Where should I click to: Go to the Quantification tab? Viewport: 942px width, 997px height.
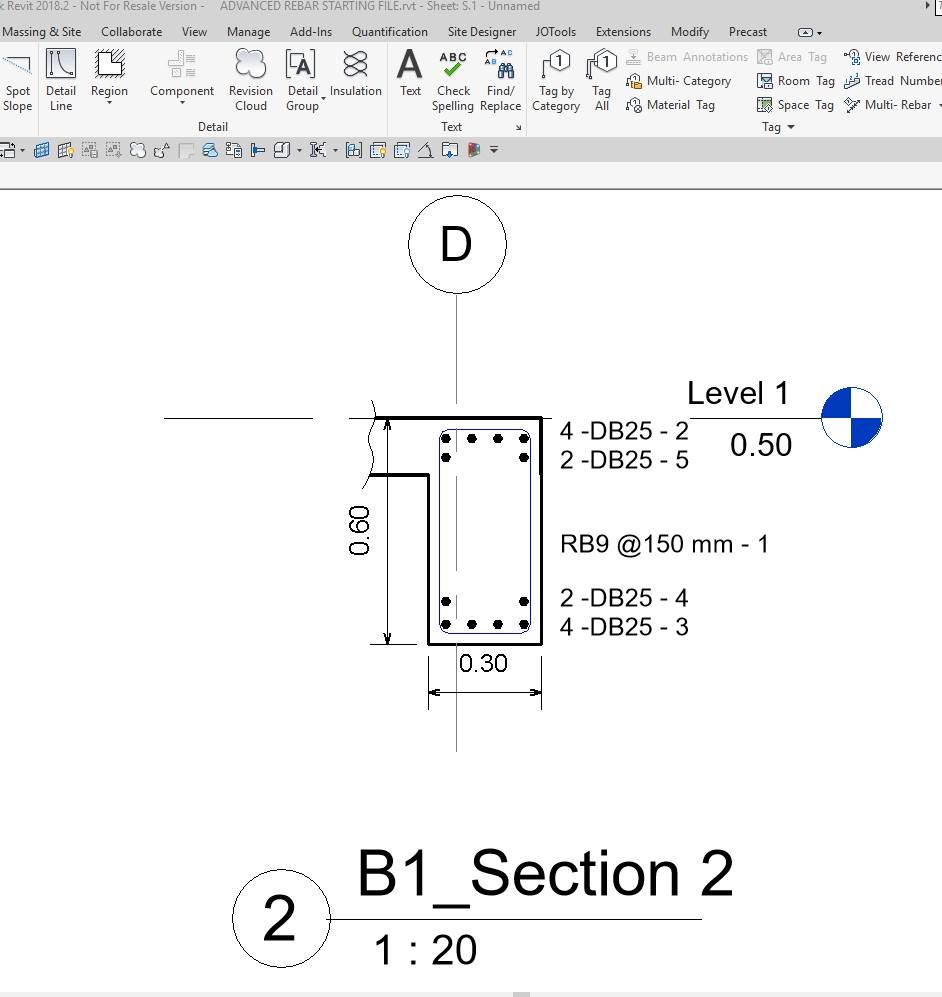pyautogui.click(x=390, y=32)
